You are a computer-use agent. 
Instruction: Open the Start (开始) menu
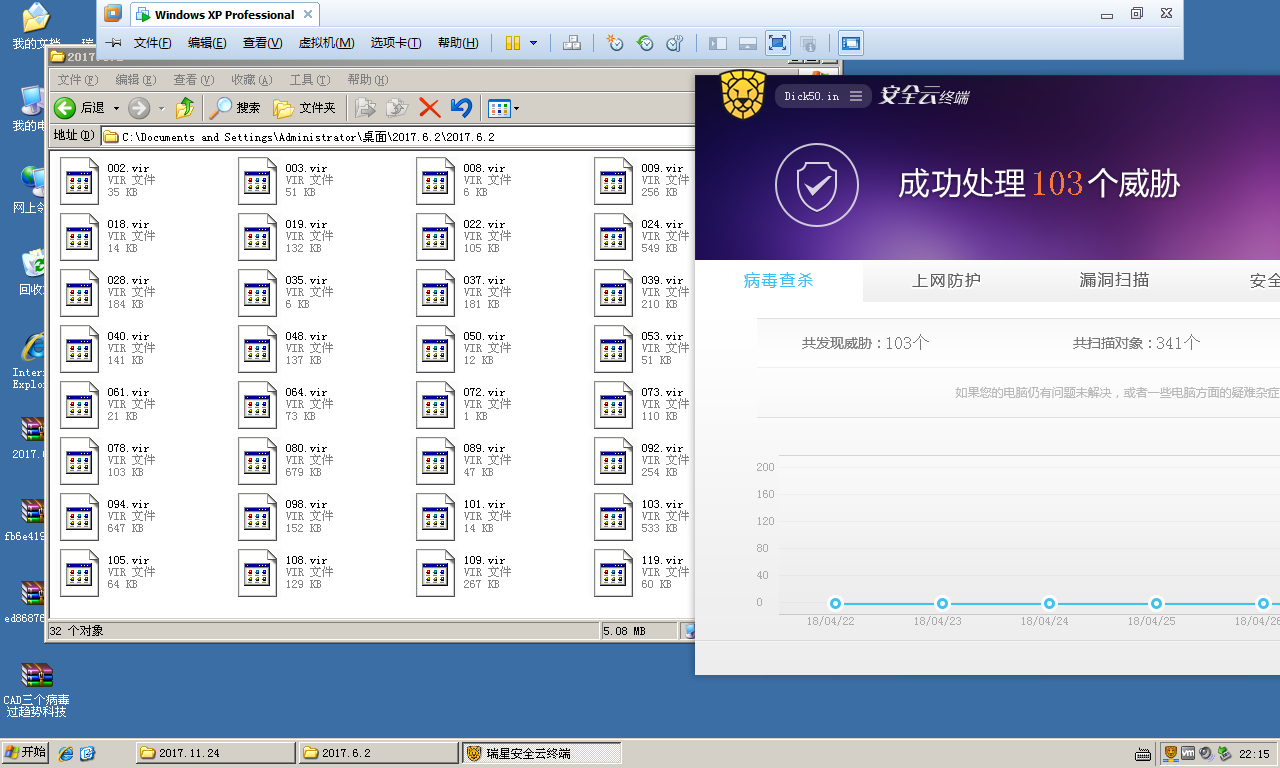(26, 753)
